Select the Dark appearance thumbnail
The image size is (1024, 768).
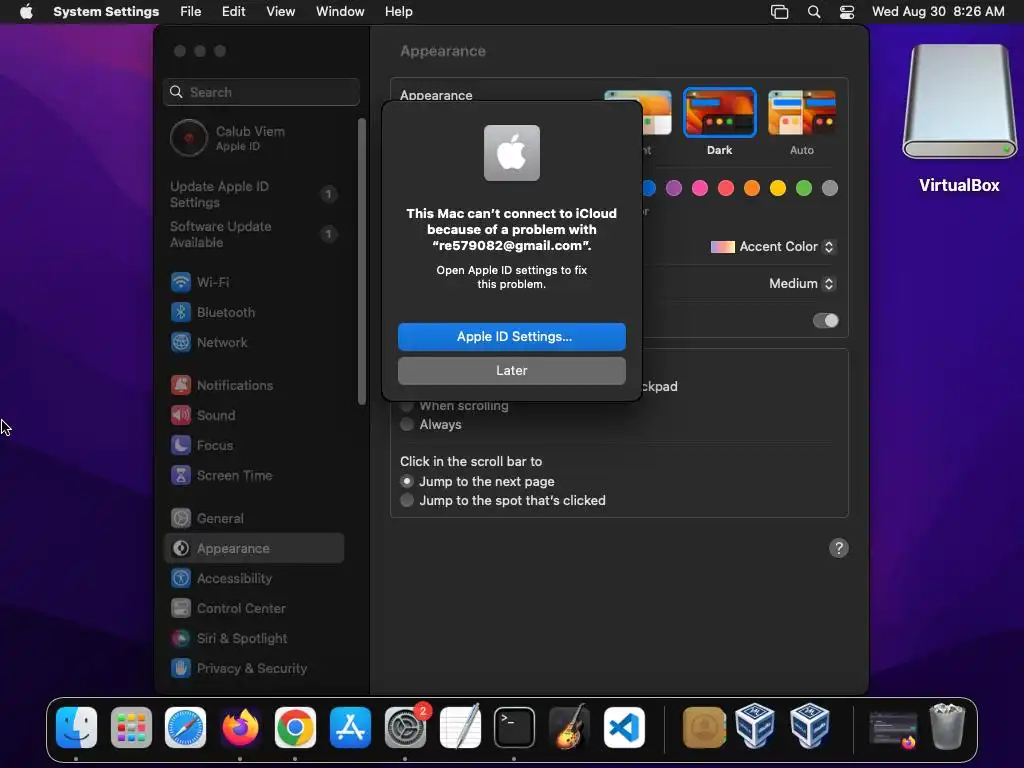(720, 112)
